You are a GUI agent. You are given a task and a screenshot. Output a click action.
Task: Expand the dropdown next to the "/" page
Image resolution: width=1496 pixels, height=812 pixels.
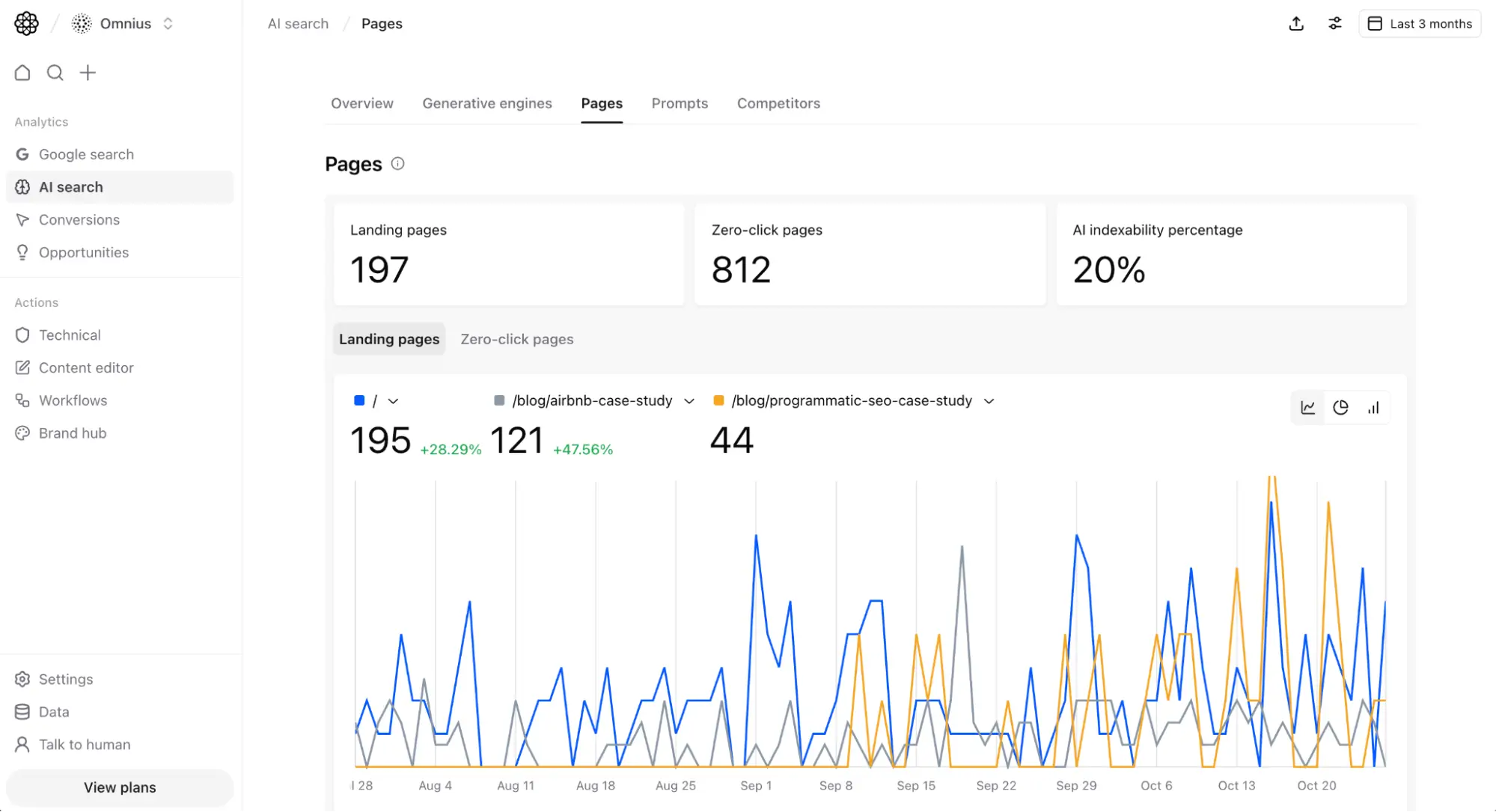(393, 401)
